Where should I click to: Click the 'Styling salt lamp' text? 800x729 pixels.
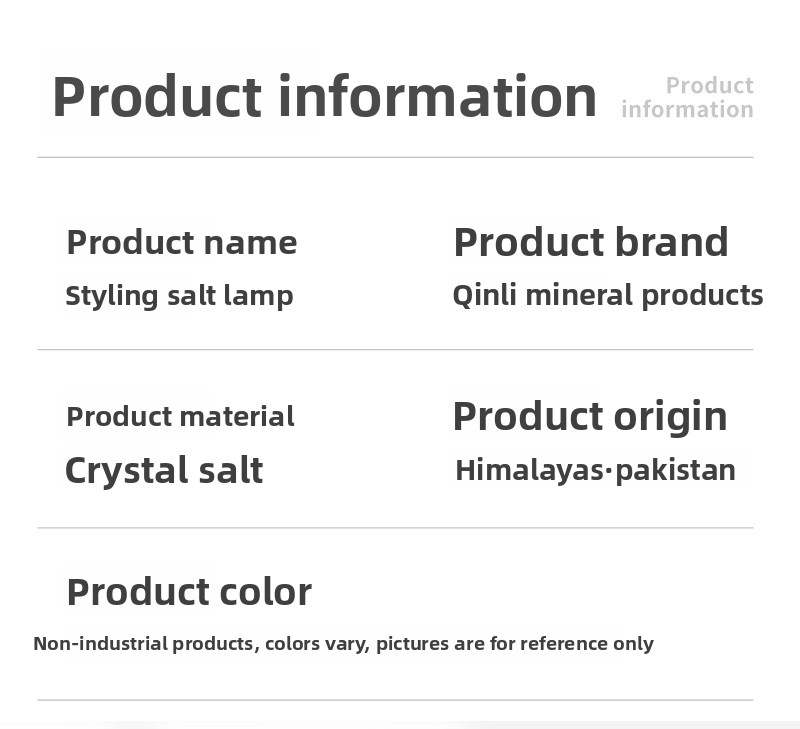coord(179,296)
